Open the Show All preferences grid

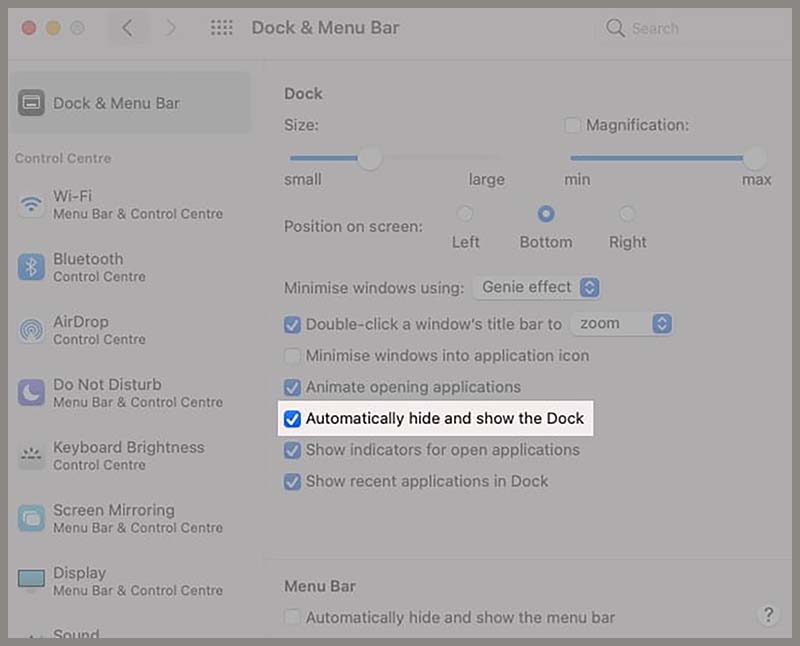coord(221,28)
